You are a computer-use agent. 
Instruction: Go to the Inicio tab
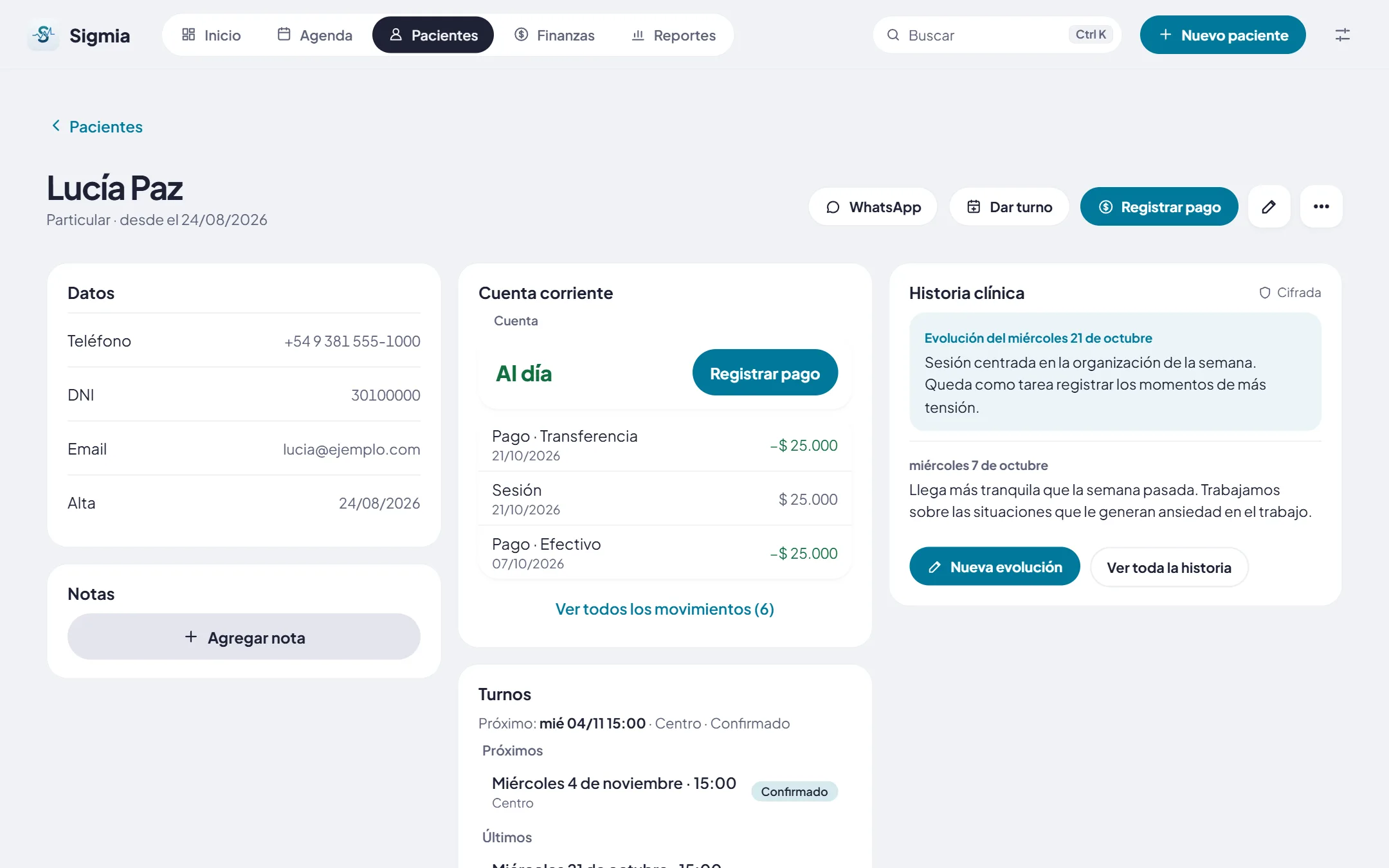click(x=212, y=35)
